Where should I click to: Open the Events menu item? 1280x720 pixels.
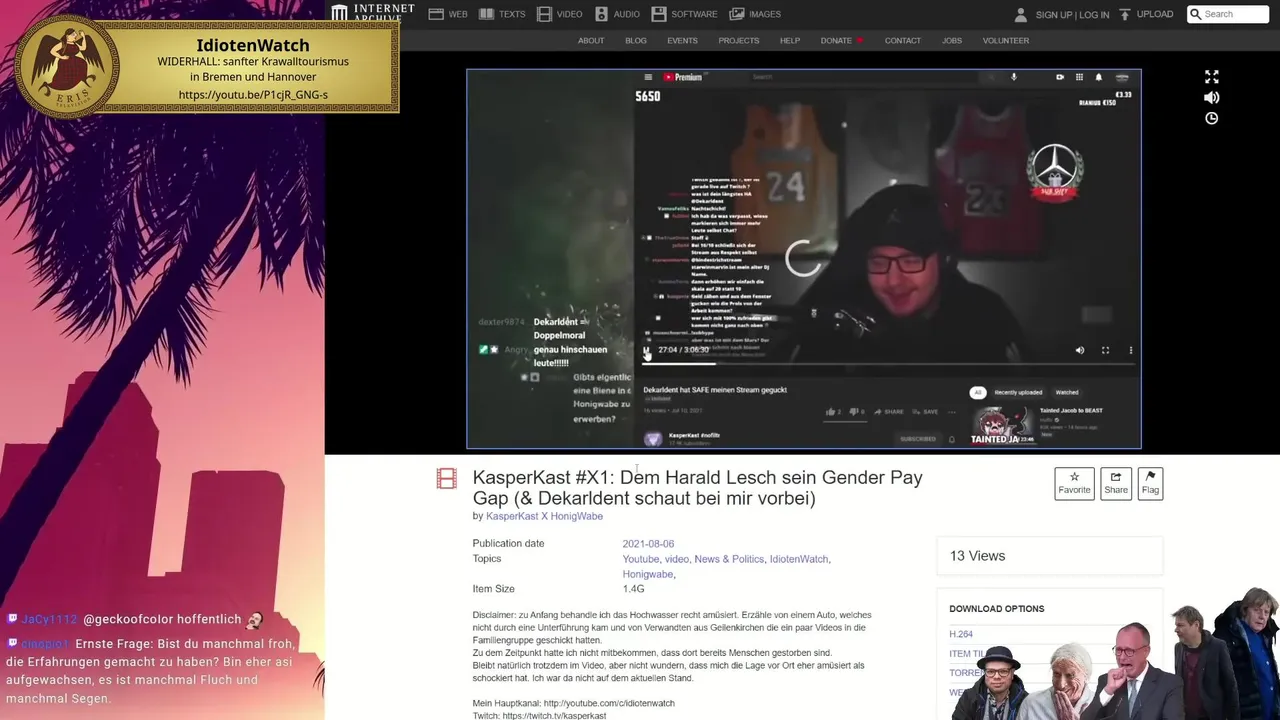click(682, 41)
